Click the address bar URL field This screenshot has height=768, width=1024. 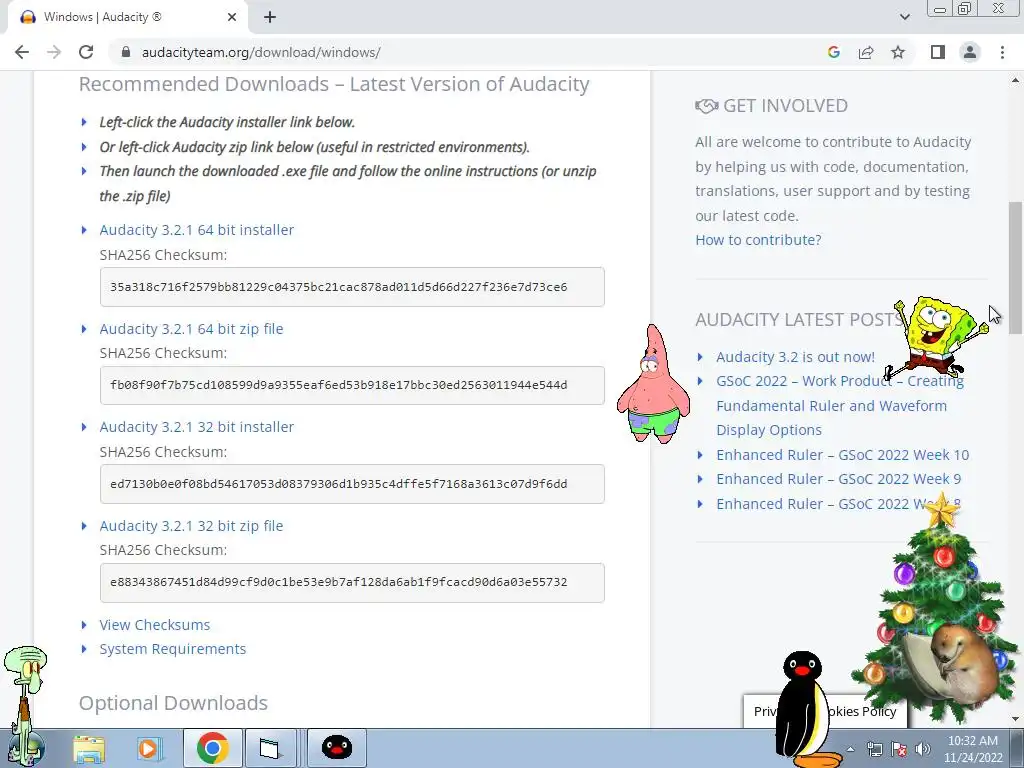click(470, 52)
